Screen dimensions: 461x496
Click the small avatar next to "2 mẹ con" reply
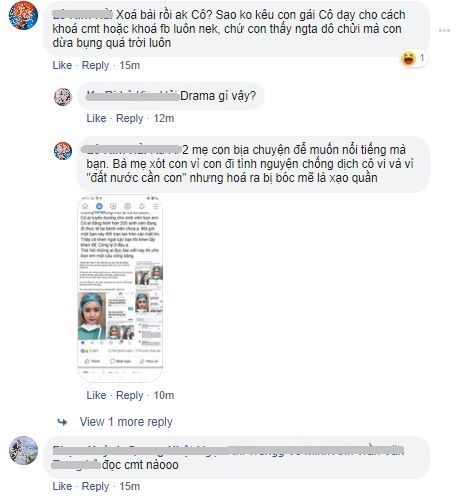(x=63, y=151)
